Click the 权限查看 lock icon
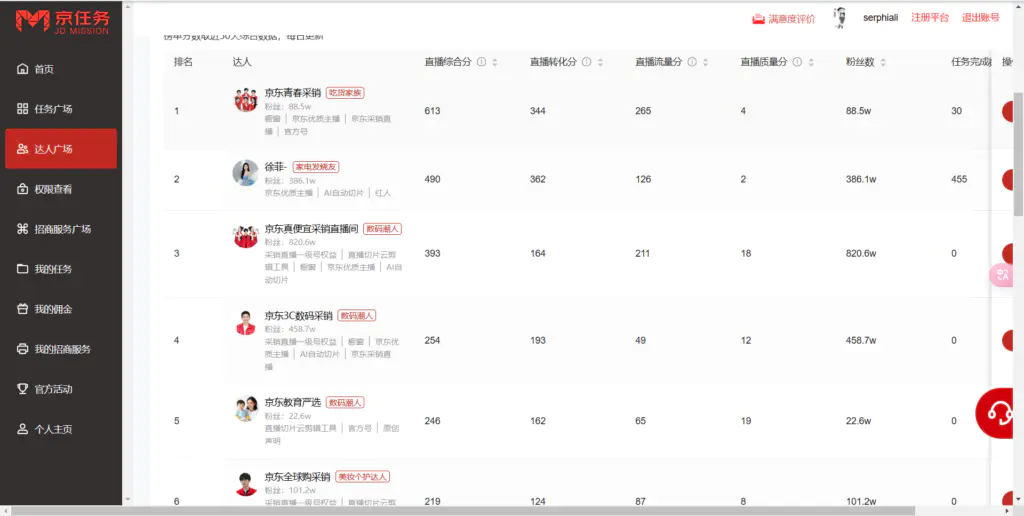This screenshot has height=516, width=1024. click(x=23, y=189)
